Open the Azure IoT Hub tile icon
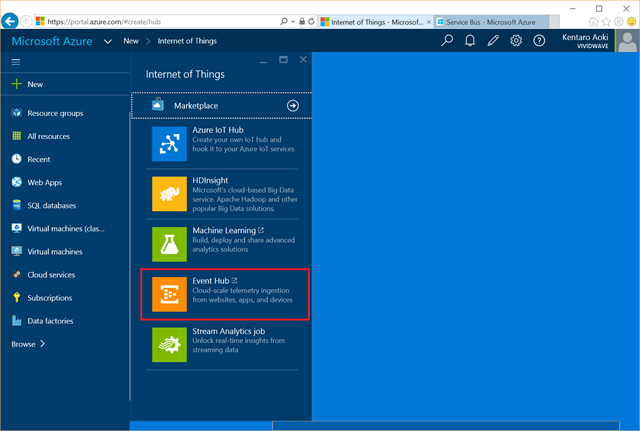Viewport: 640px width, 431px height. click(169, 144)
